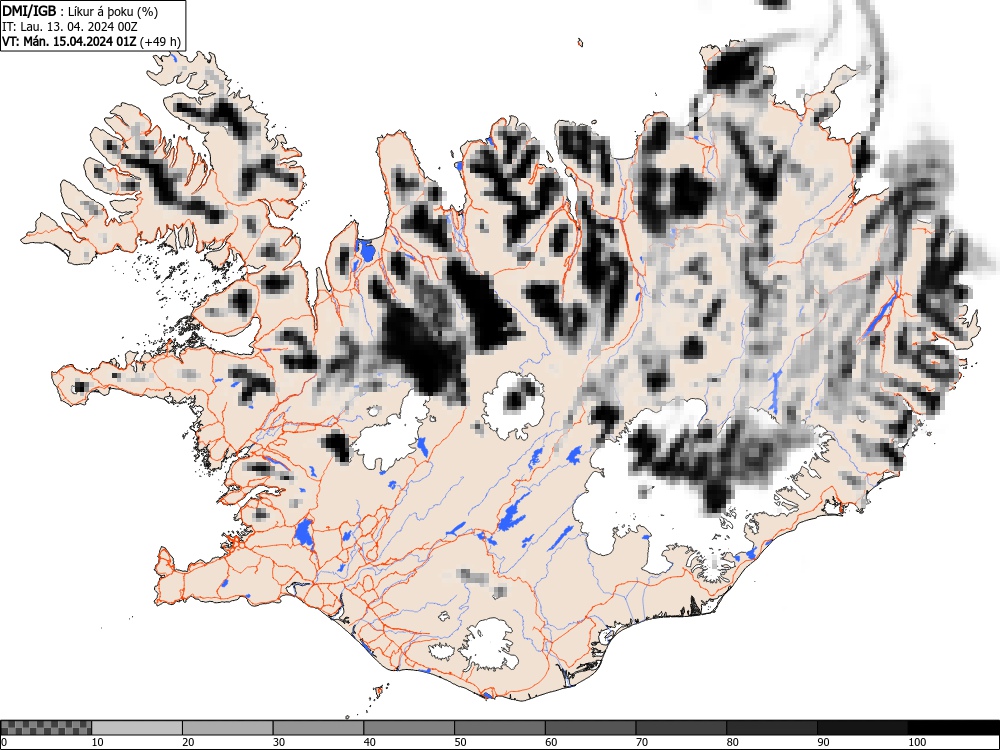The image size is (1000, 750).
Task: Pick the 60-70 dark gray legend swatch
Action: click(591, 727)
